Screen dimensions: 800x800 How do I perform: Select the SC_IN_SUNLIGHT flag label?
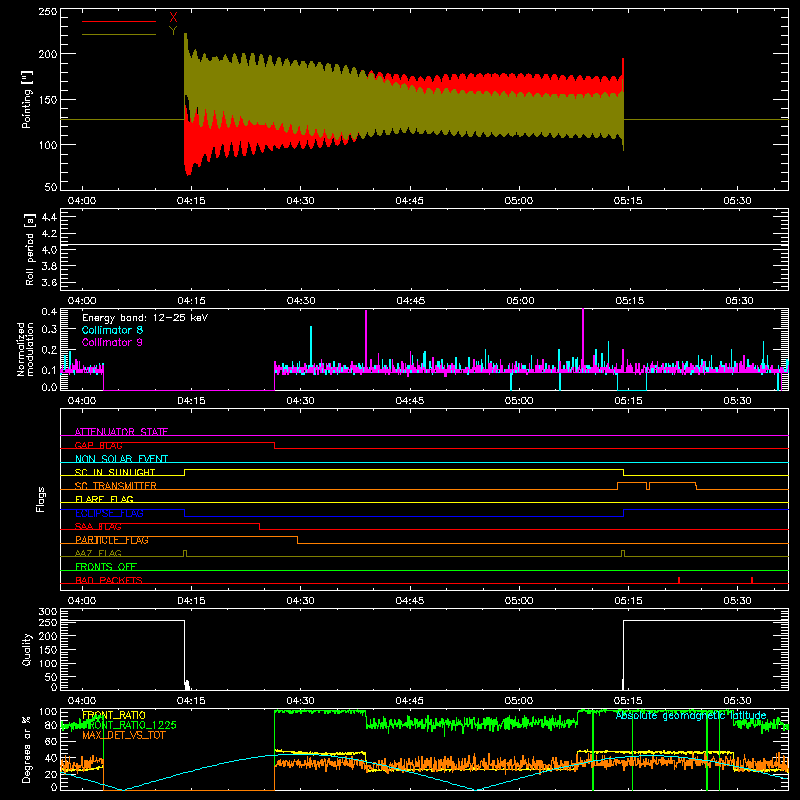[x=115, y=472]
